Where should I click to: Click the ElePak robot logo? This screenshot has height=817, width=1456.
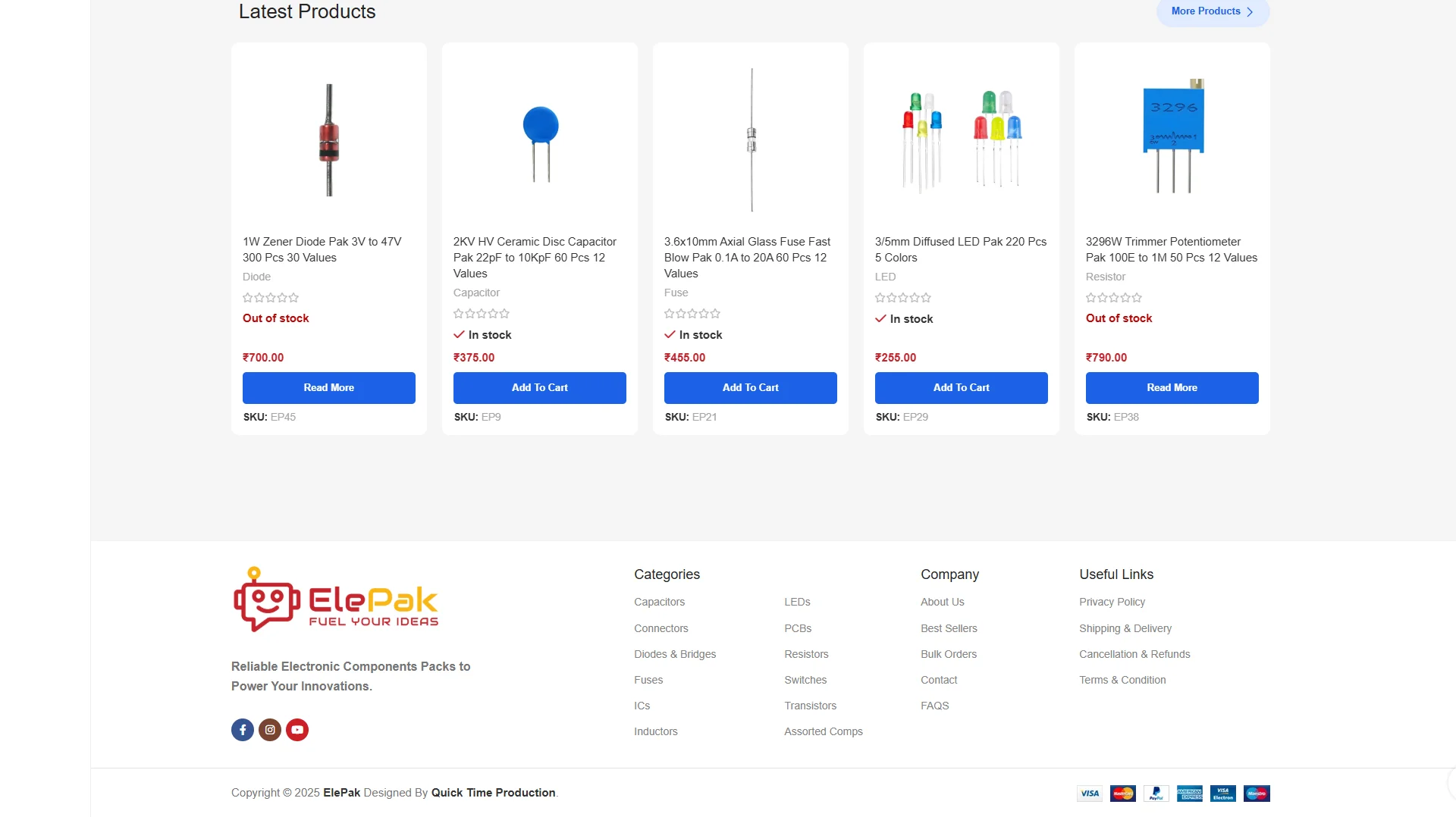click(335, 599)
